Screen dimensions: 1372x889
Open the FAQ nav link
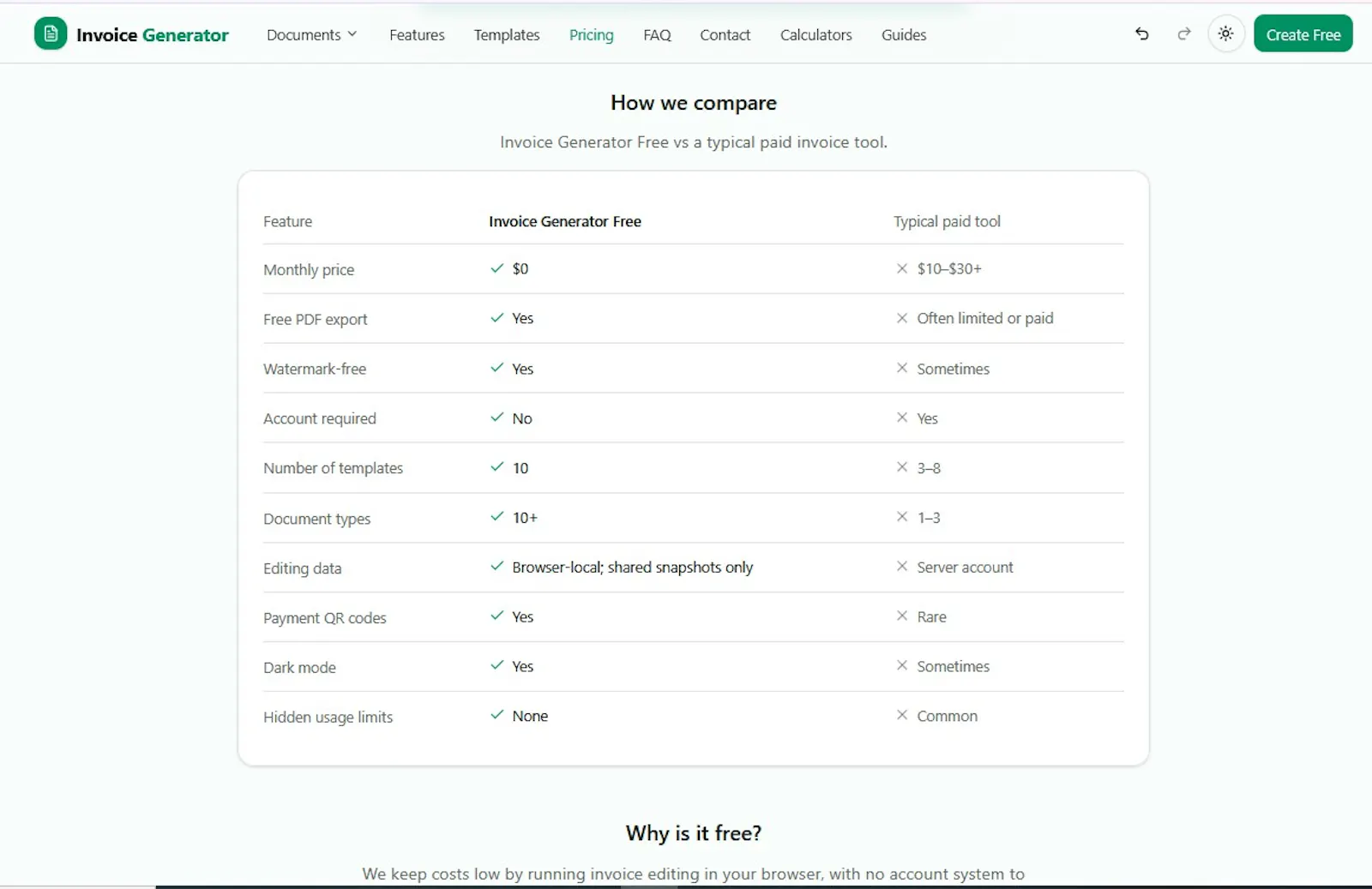(657, 35)
